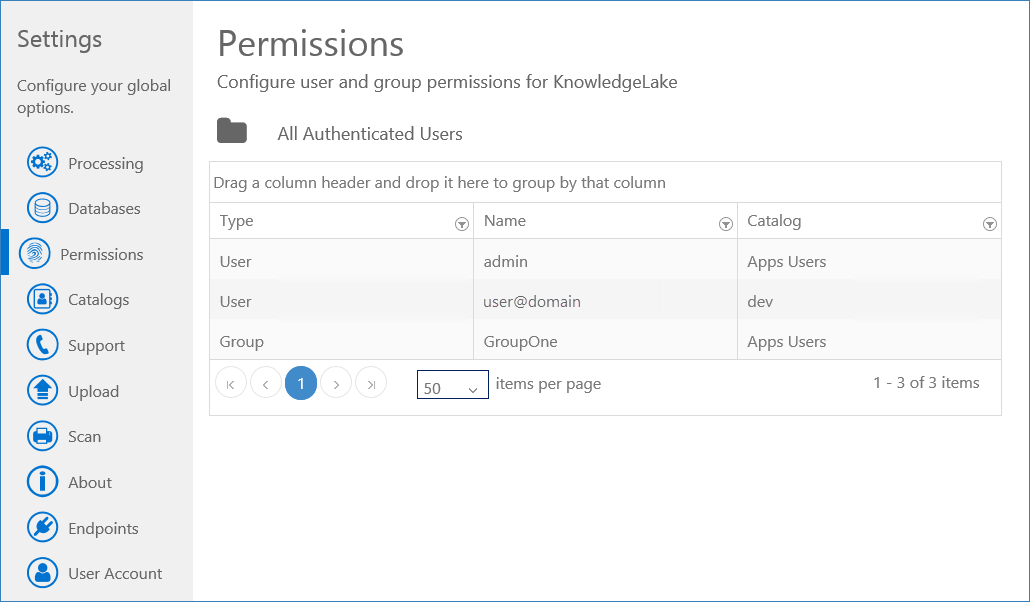
Task: Open the Name column filter icon
Action: [726, 225]
